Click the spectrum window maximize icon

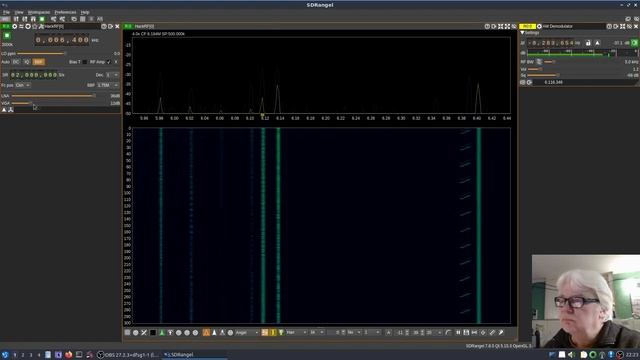click(507, 26)
